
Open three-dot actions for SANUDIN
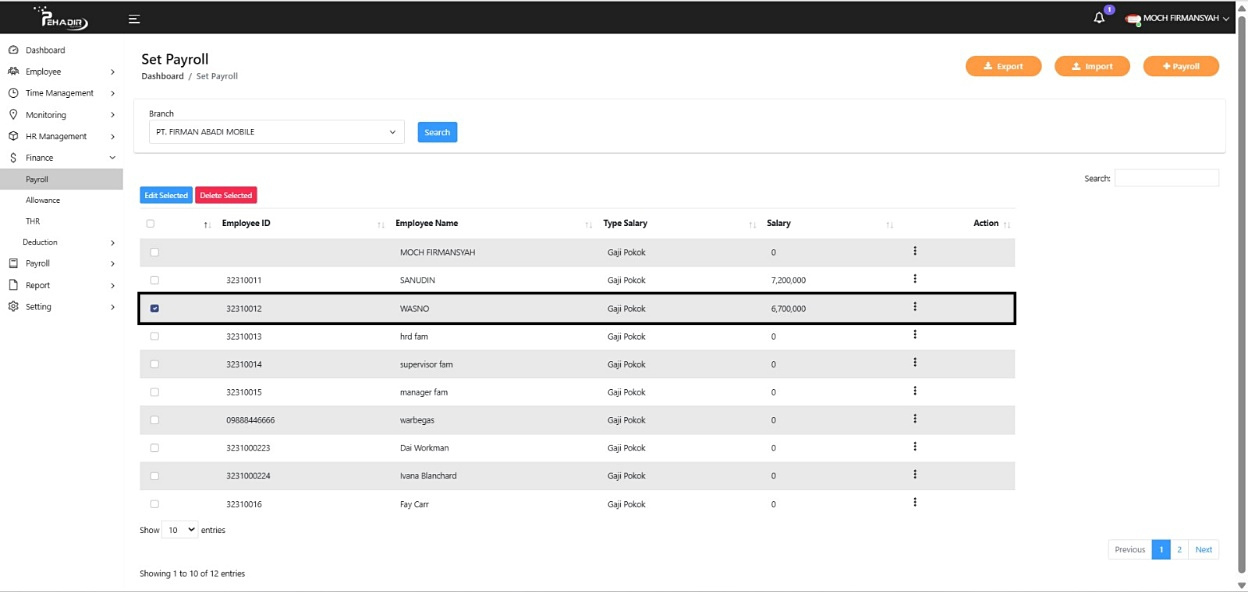pos(915,279)
